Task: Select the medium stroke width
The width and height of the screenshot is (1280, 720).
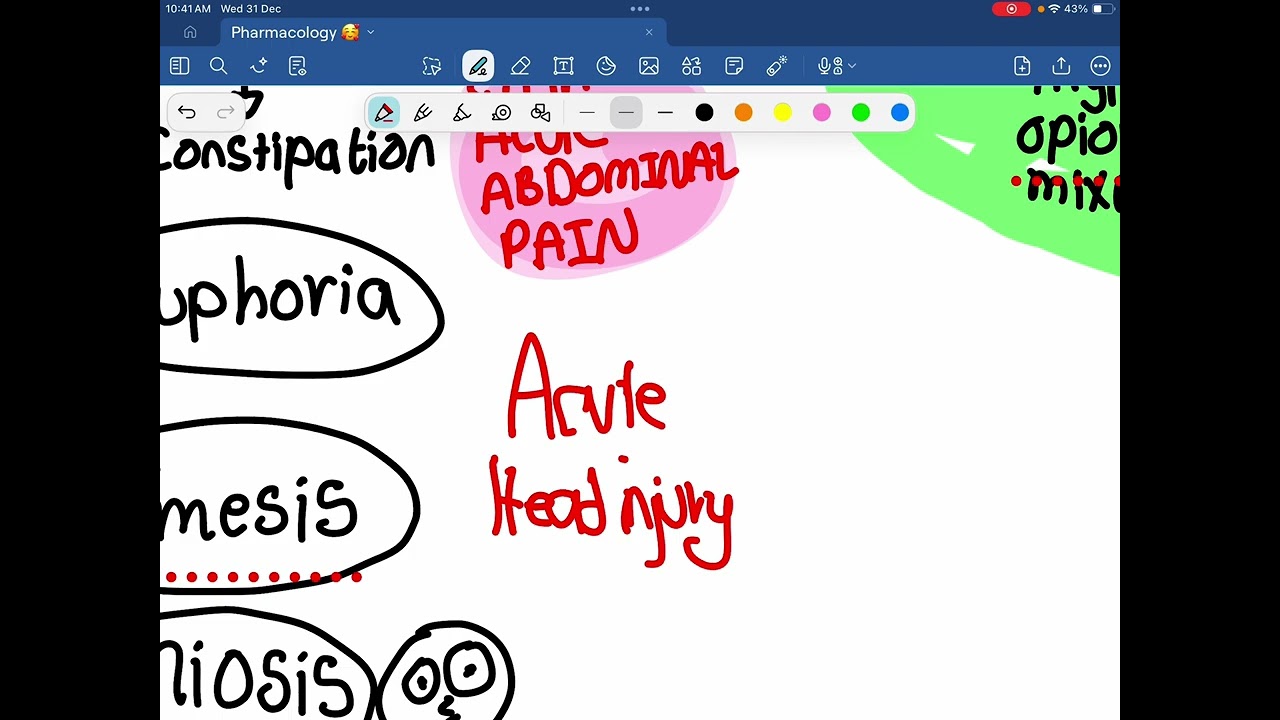Action: click(x=626, y=112)
